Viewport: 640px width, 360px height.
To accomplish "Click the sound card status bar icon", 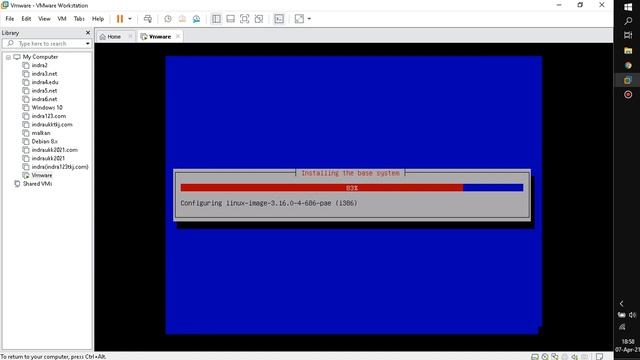I will point(575,357).
